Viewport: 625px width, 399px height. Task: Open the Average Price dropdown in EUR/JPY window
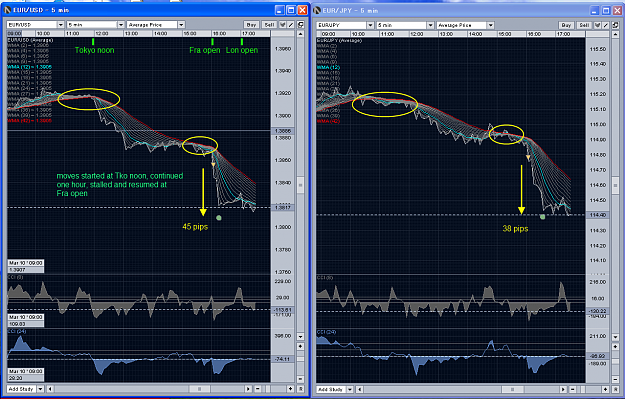point(466,25)
